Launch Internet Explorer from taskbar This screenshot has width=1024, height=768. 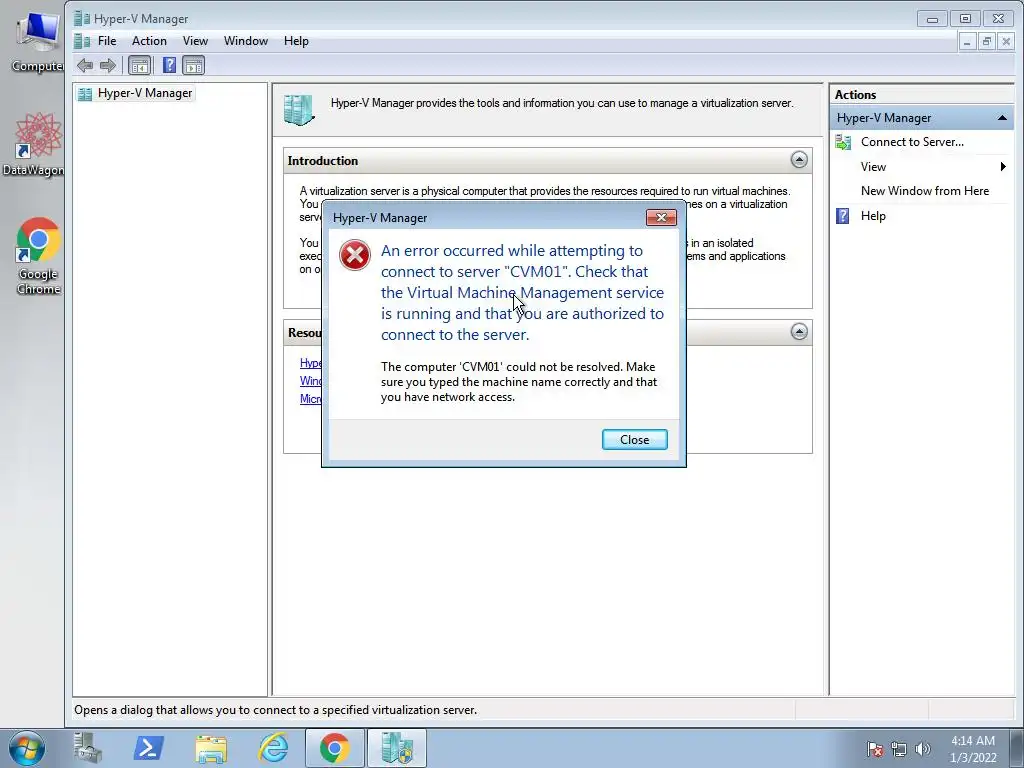pos(272,748)
